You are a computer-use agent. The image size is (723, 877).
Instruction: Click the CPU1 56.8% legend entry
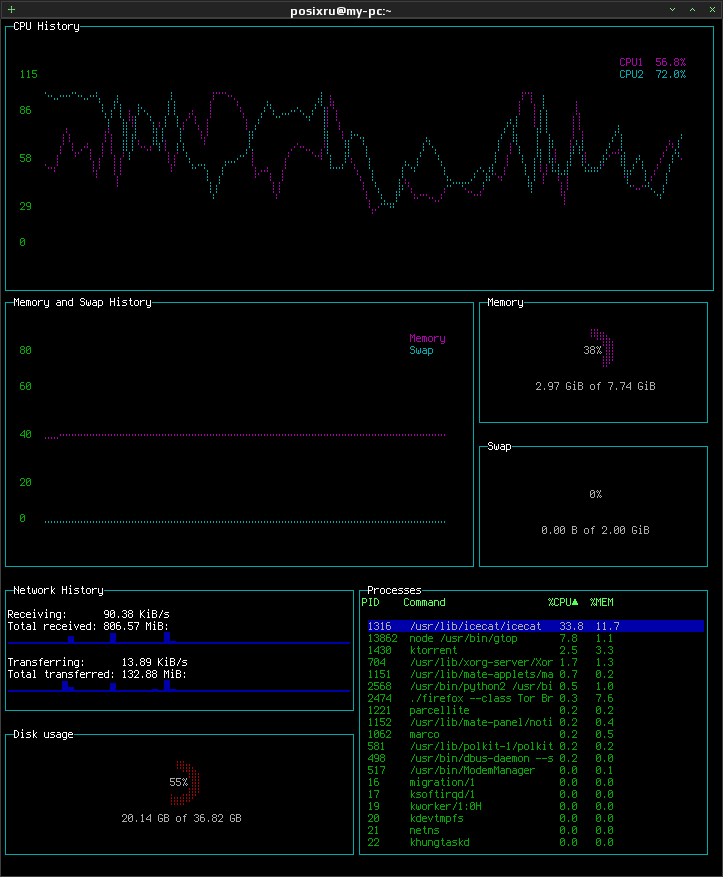click(x=653, y=62)
